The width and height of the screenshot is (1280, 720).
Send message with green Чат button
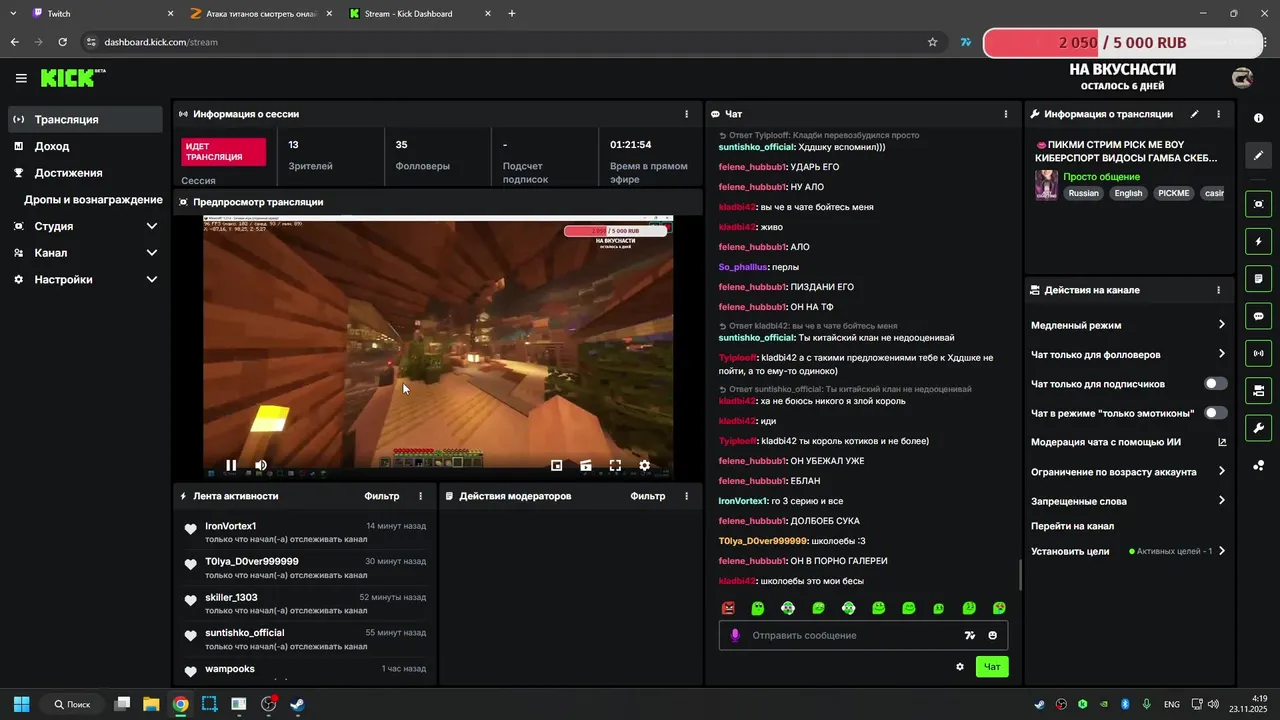pos(992,667)
